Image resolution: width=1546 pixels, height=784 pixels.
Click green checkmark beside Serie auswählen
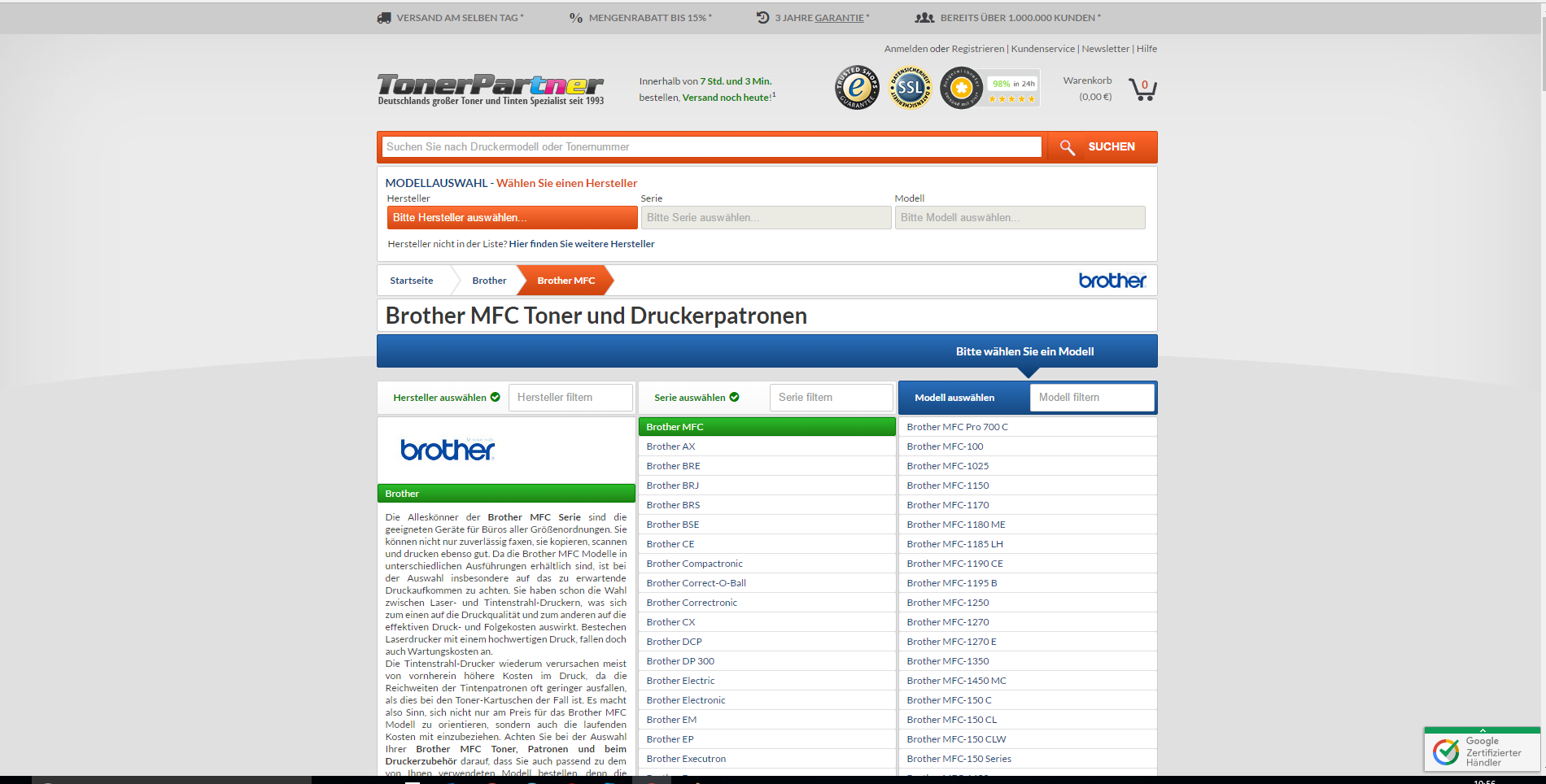click(735, 398)
